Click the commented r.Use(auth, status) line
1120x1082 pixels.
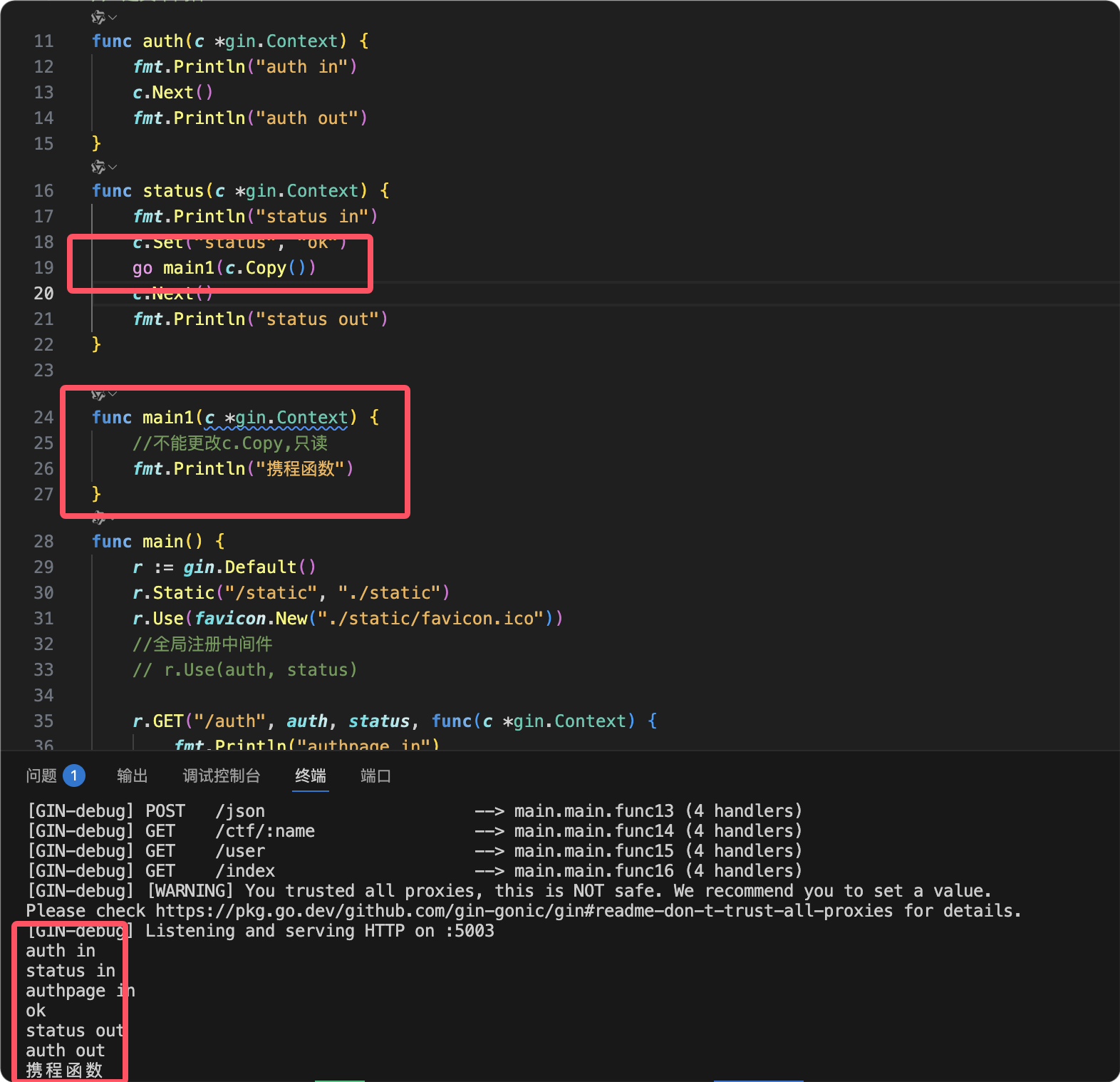244,670
